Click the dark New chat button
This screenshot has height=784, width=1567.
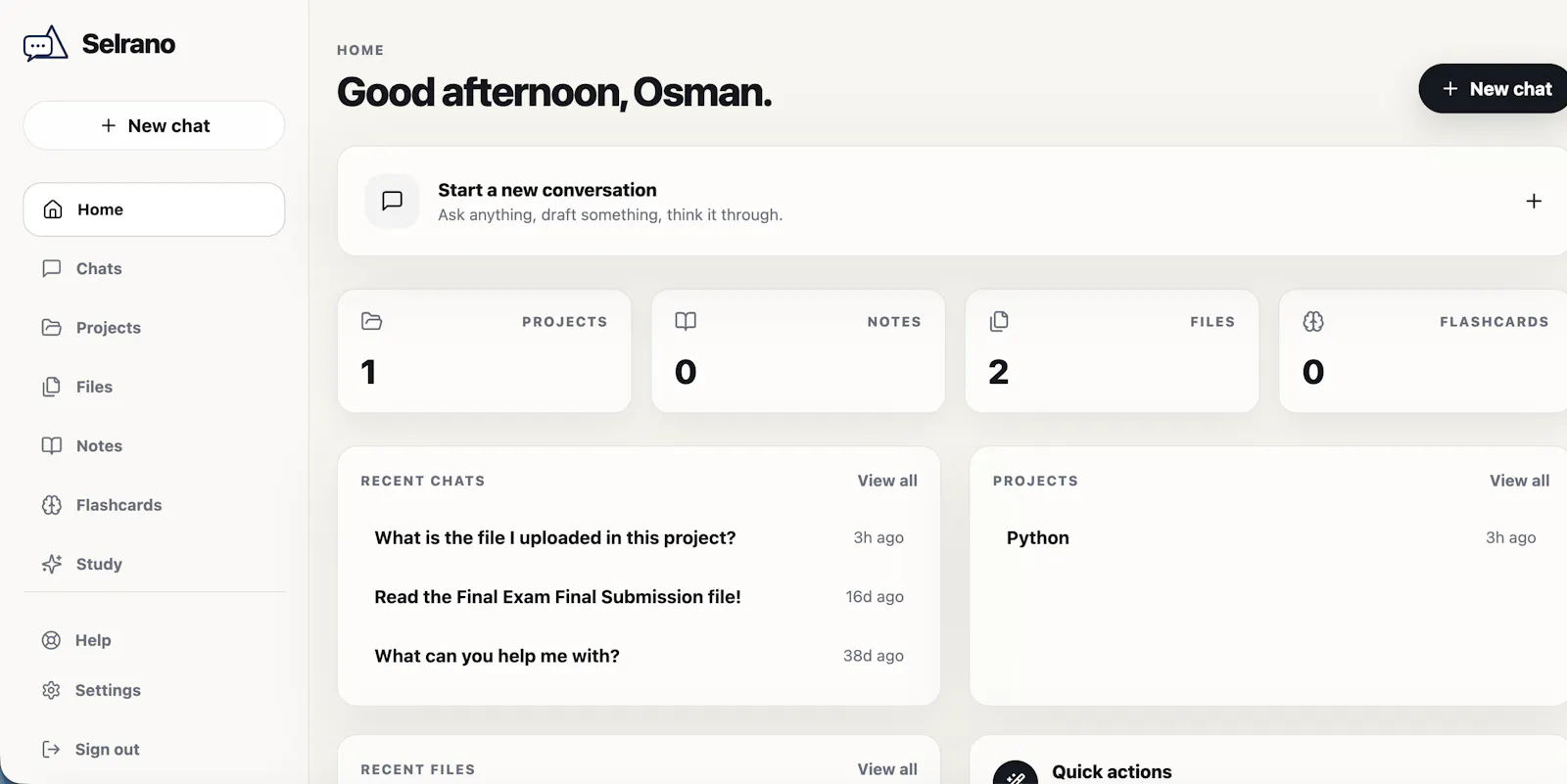pos(1496,89)
